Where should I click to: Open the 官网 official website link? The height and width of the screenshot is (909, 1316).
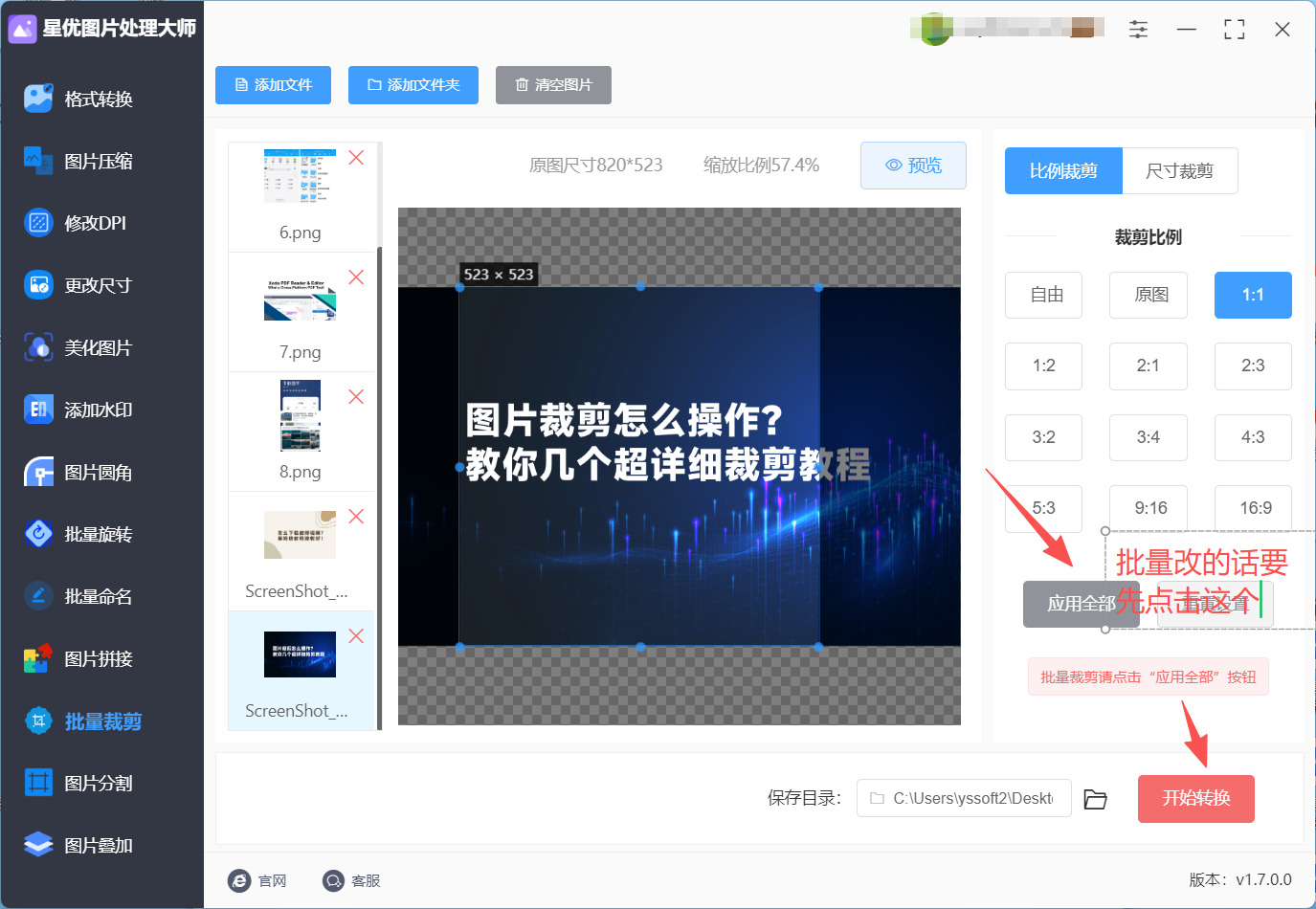coord(258,880)
